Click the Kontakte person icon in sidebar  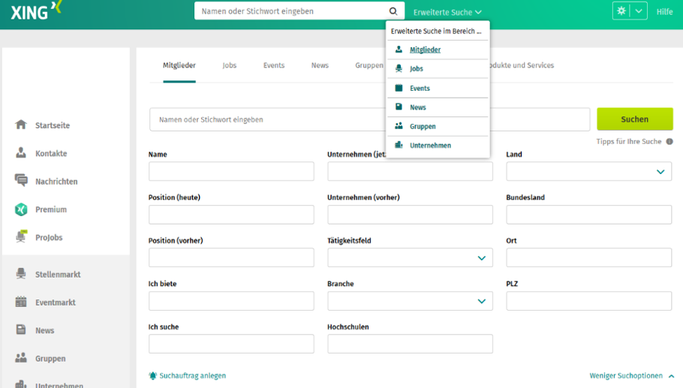click(x=21, y=153)
